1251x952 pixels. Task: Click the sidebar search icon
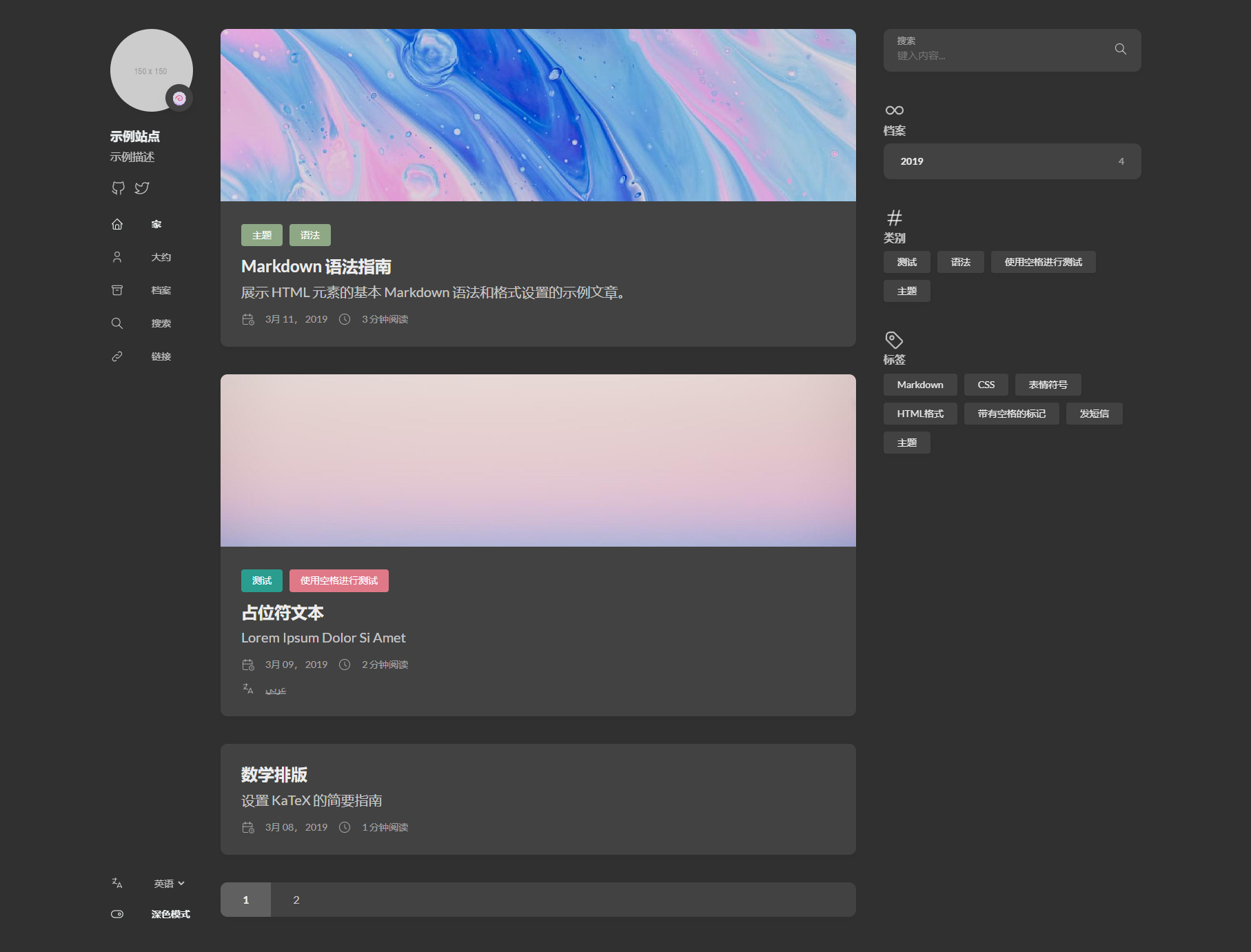117,323
